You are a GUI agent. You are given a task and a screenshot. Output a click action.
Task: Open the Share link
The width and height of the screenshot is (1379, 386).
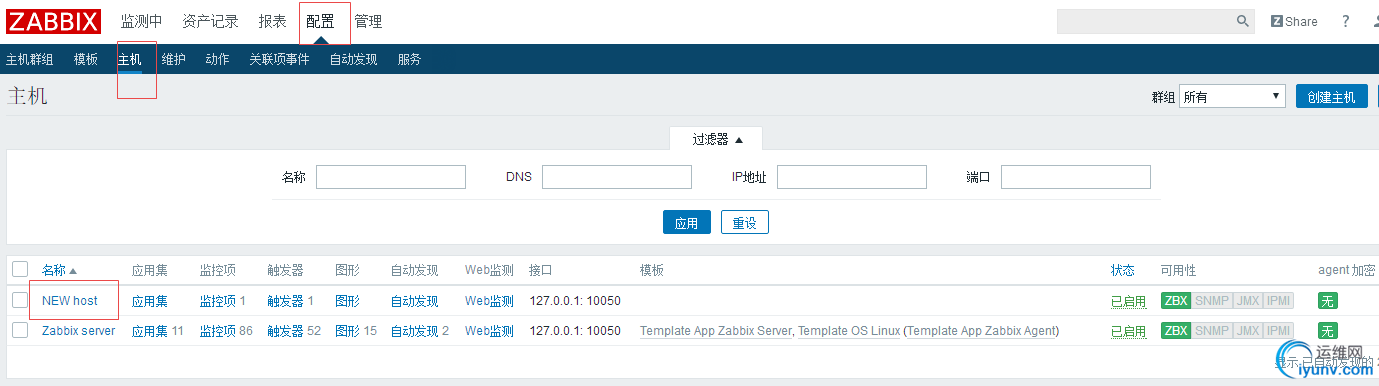click(1294, 21)
